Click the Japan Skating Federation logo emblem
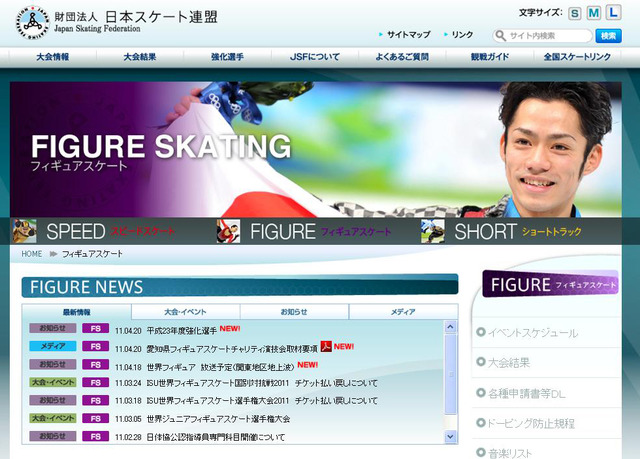This screenshot has height=459, width=640. [x=32, y=23]
